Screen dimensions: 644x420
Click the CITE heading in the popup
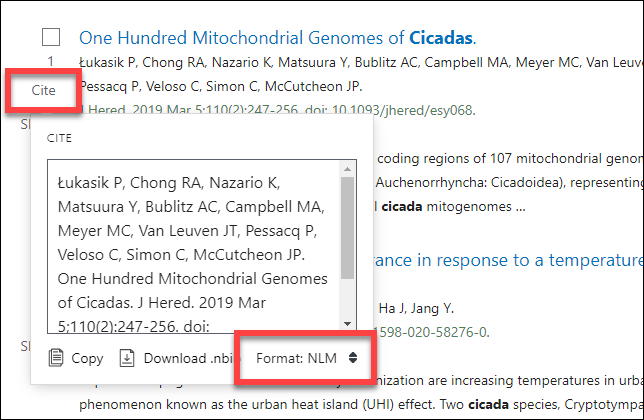pyautogui.click(x=59, y=138)
